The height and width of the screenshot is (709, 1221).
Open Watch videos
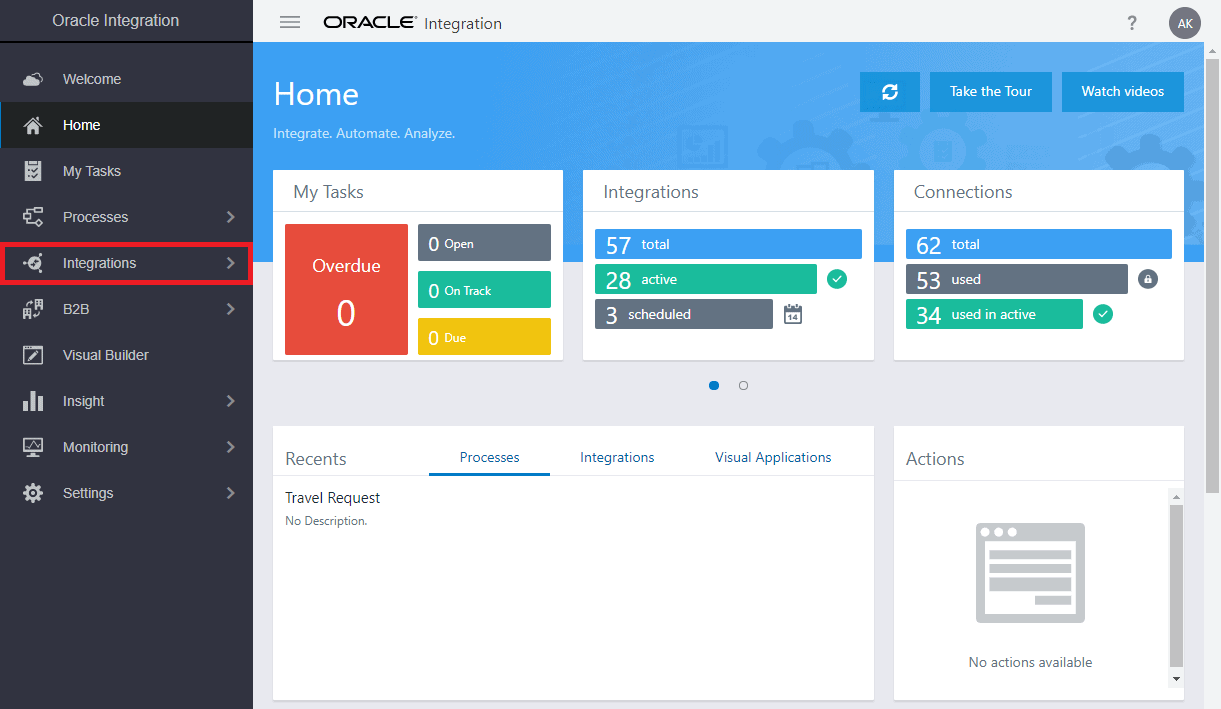click(1122, 91)
